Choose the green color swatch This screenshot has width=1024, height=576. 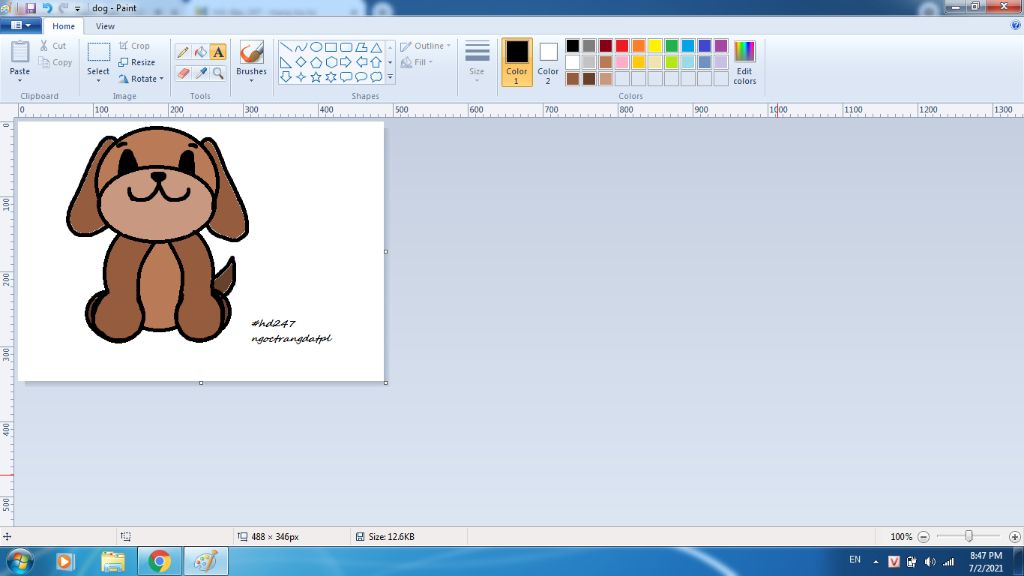[671, 46]
